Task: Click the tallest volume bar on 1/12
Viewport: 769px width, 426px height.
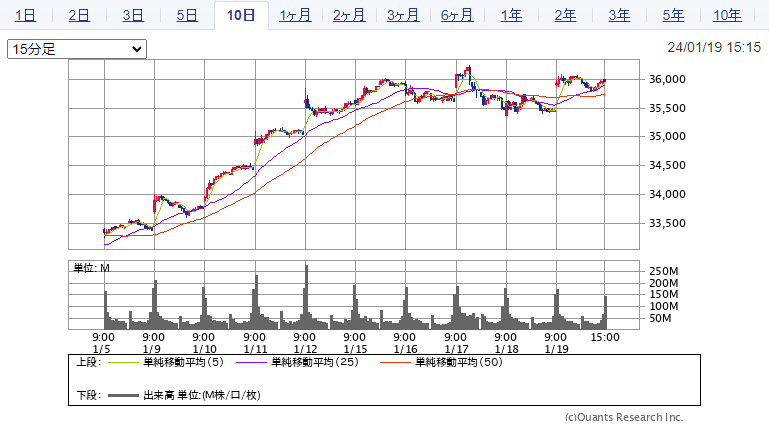Action: point(307,297)
